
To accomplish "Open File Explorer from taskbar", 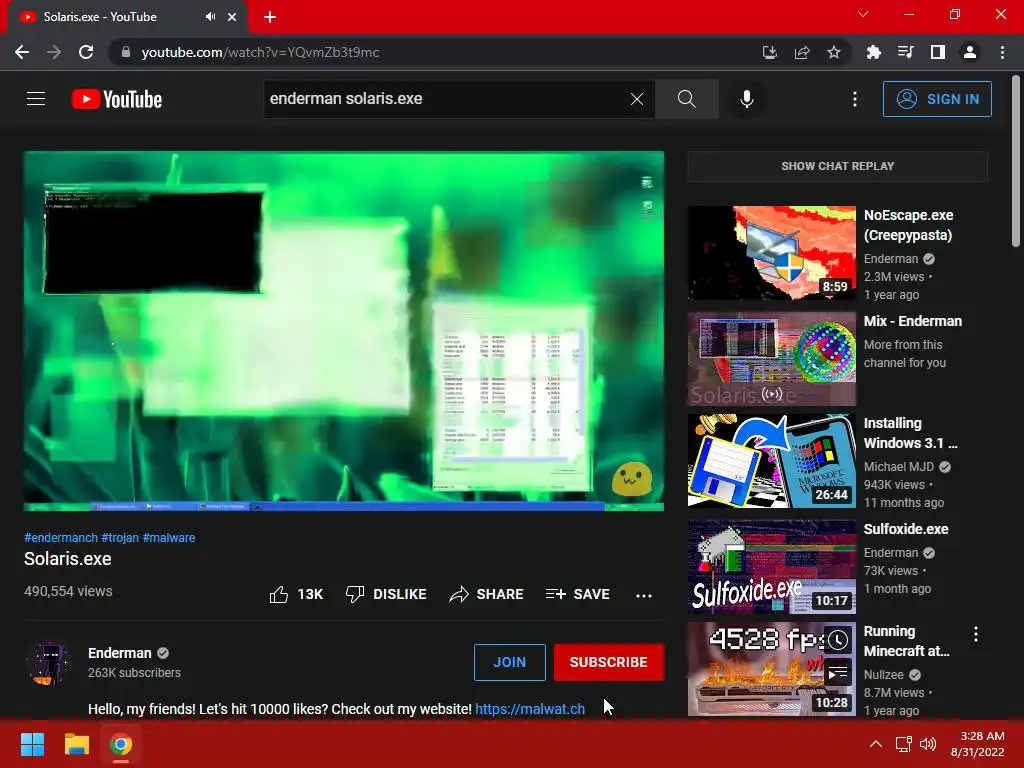I will (x=76, y=744).
